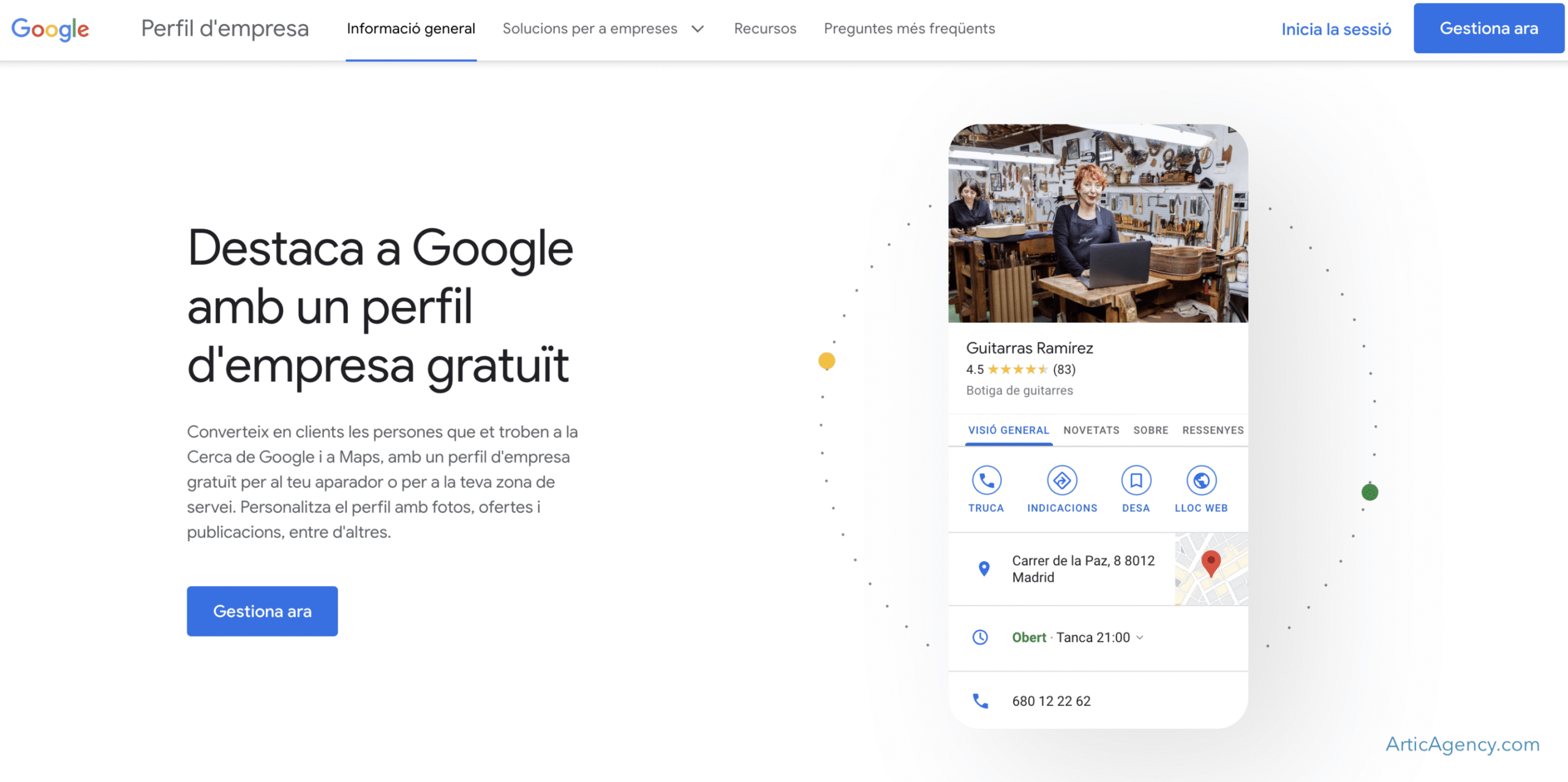Click the phone number 680 12 22 62
The image size is (1568, 782).
click(1051, 701)
